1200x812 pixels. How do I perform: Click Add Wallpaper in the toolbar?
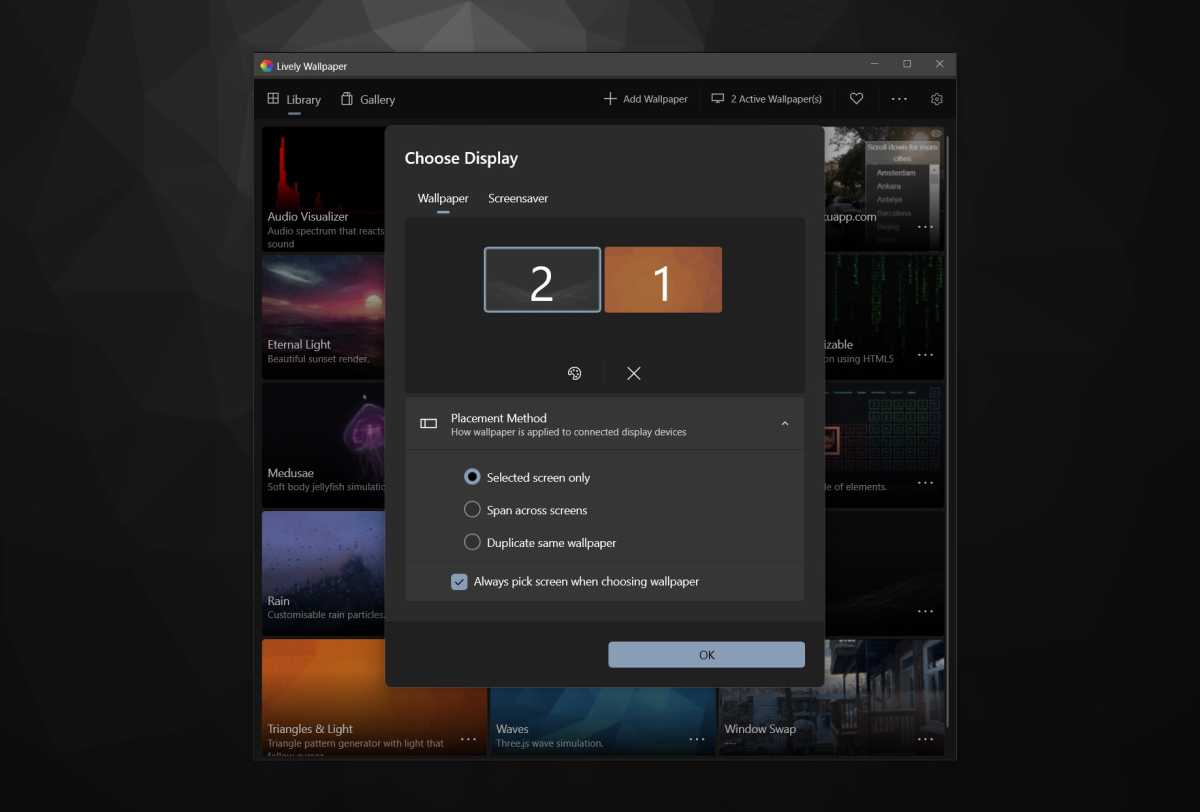click(x=646, y=99)
